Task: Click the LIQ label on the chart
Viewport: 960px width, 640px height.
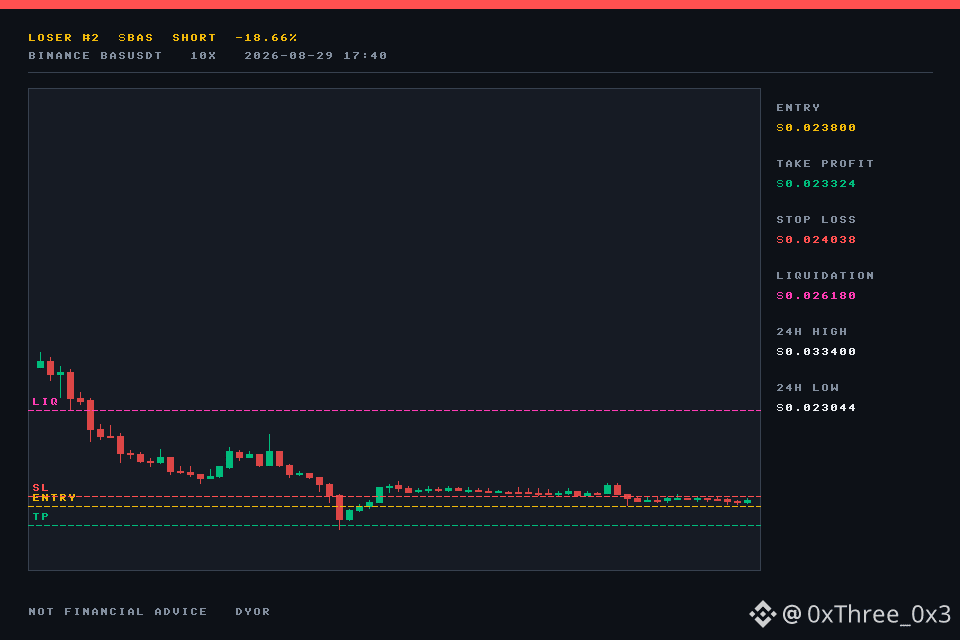Action: 45,402
